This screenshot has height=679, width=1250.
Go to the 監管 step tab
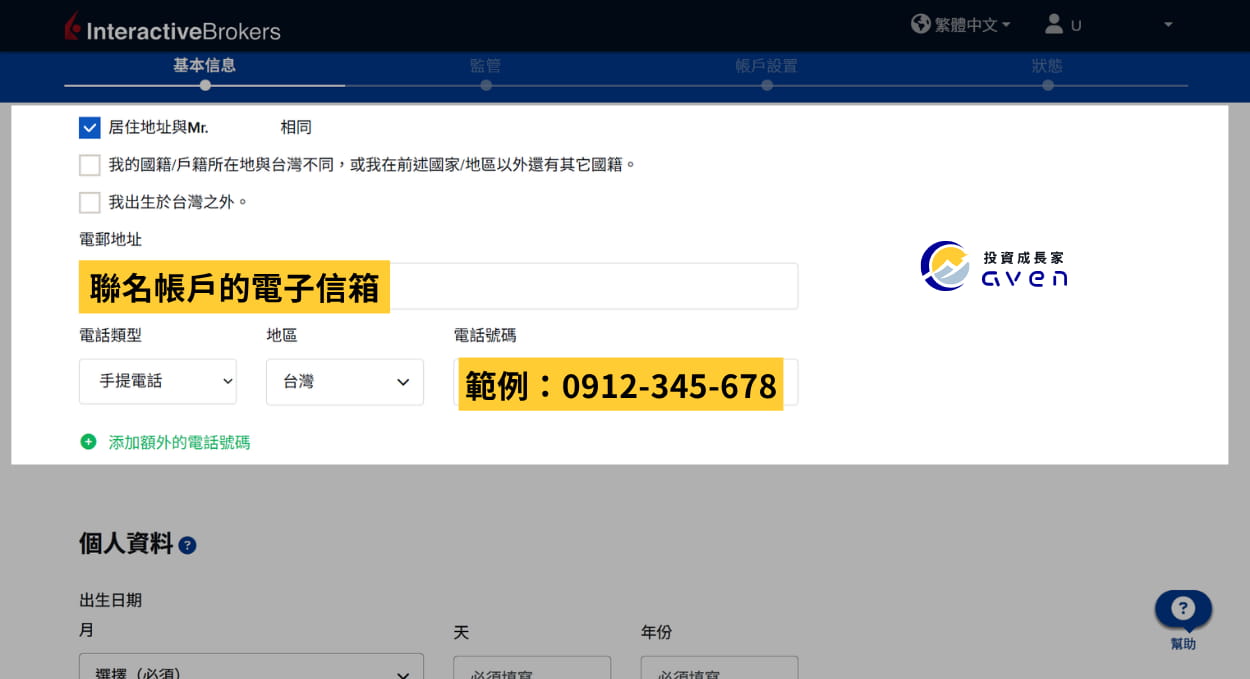click(485, 66)
